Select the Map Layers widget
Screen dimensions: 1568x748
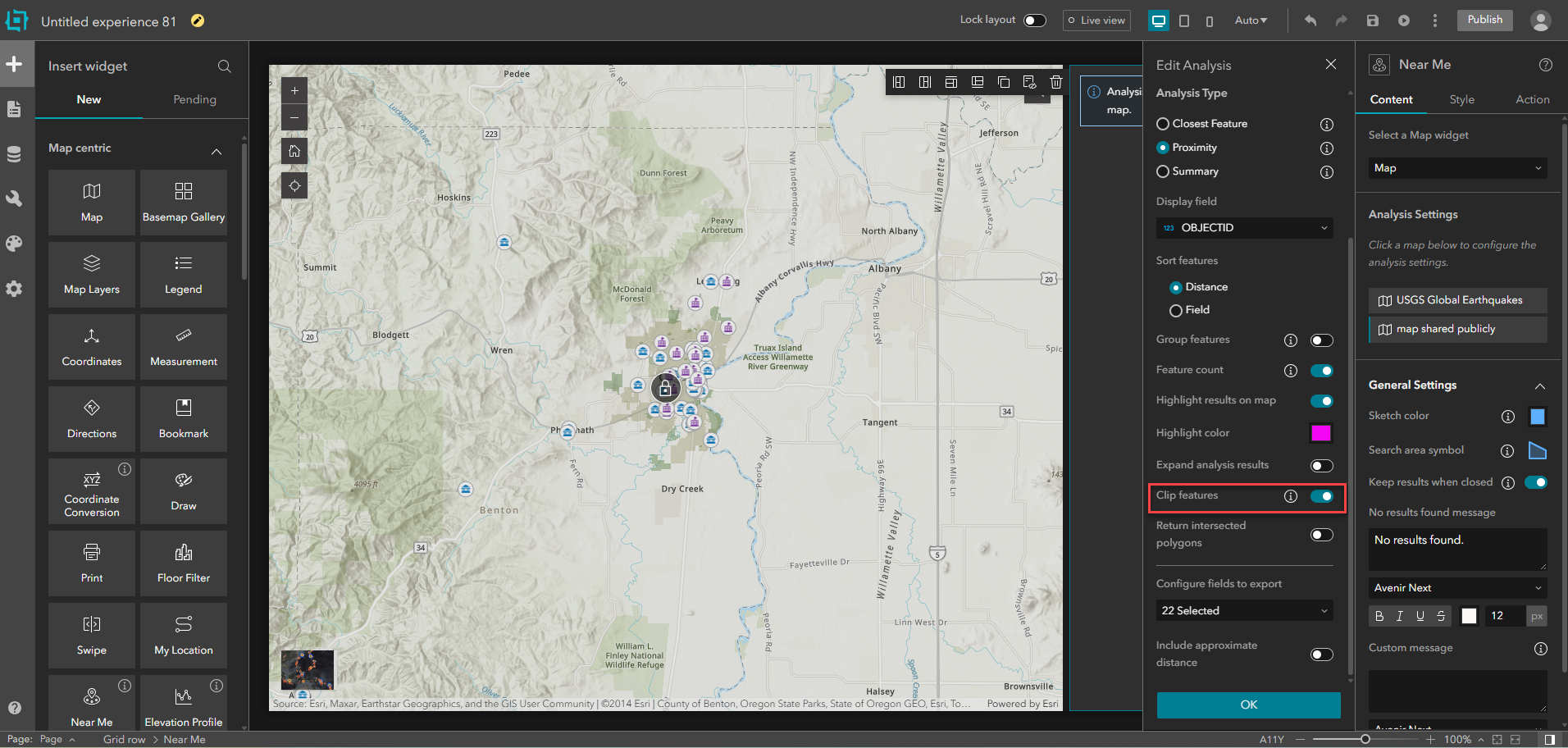[x=92, y=275]
